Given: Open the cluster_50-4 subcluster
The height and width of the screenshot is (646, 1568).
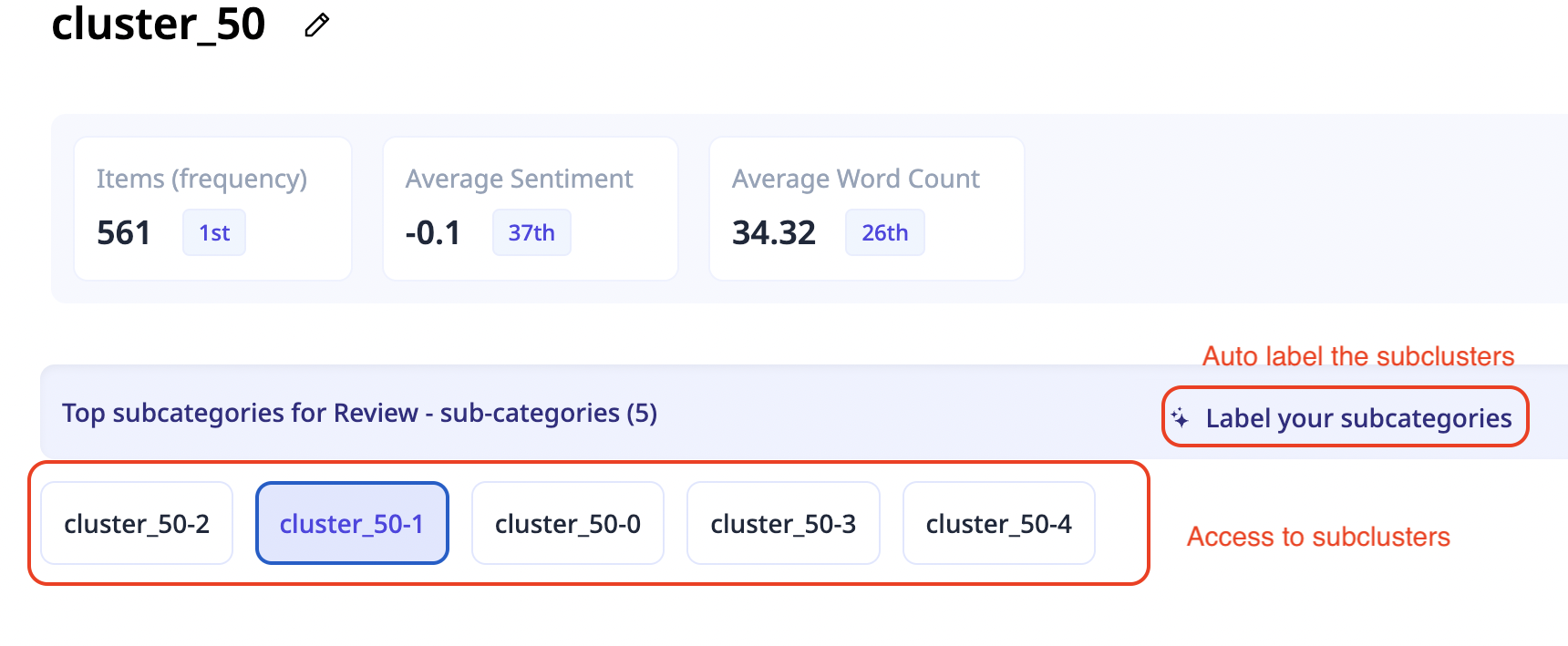Looking at the screenshot, I should click(x=998, y=524).
